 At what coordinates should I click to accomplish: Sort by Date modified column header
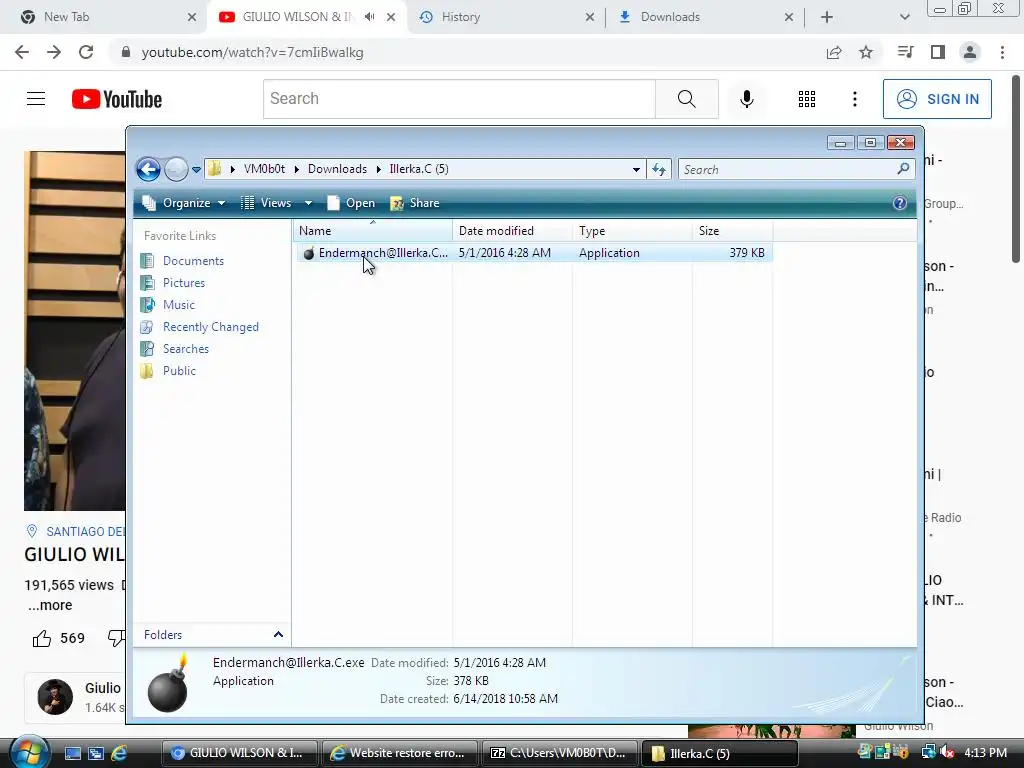point(512,231)
